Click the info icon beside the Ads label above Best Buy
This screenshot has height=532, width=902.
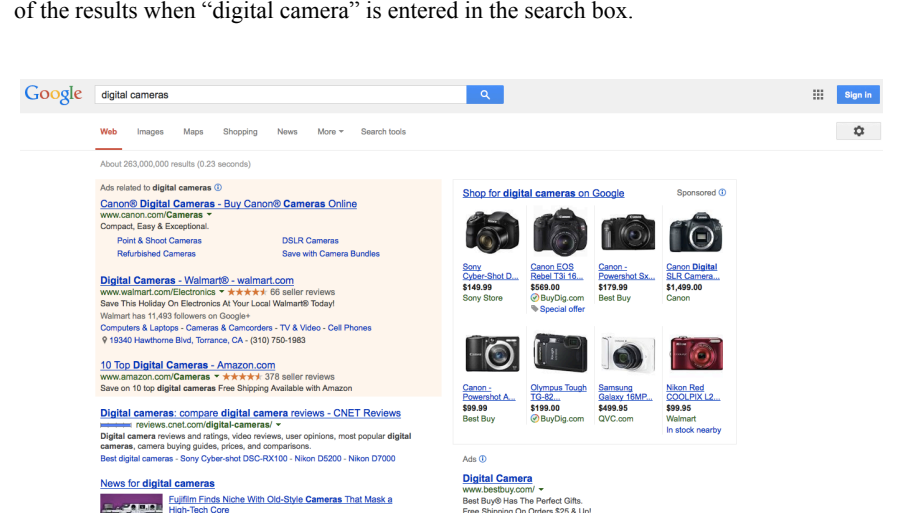pos(483,459)
